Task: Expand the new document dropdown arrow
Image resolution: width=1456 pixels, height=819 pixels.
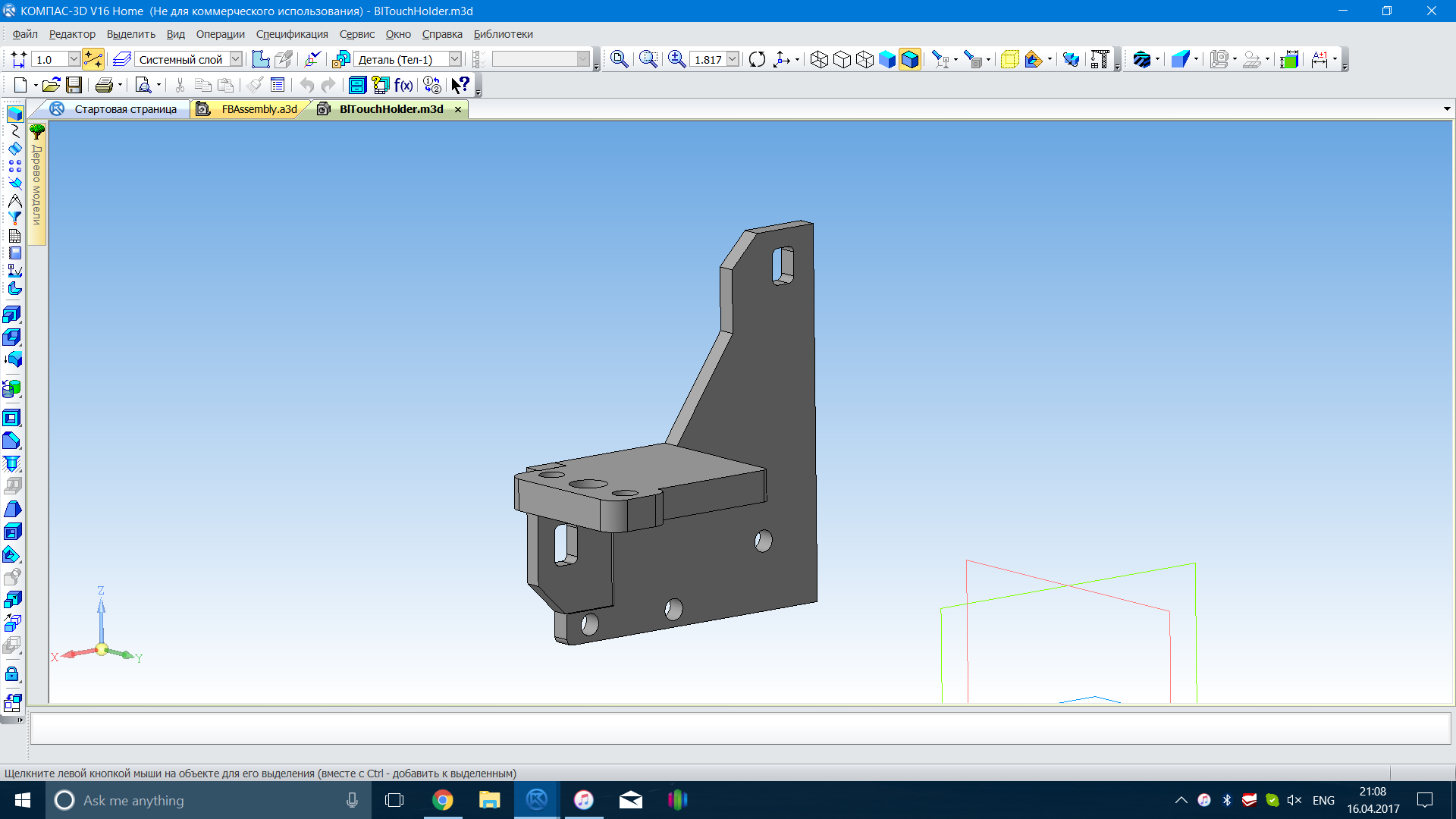Action: 35,85
